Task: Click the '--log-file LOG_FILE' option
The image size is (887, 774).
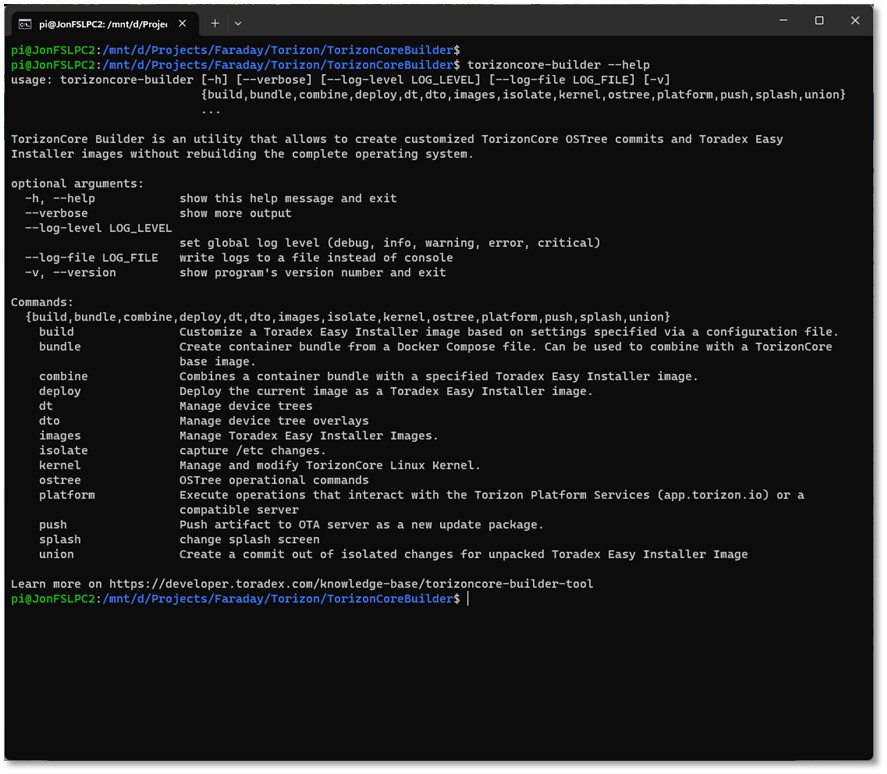Action: [92, 258]
